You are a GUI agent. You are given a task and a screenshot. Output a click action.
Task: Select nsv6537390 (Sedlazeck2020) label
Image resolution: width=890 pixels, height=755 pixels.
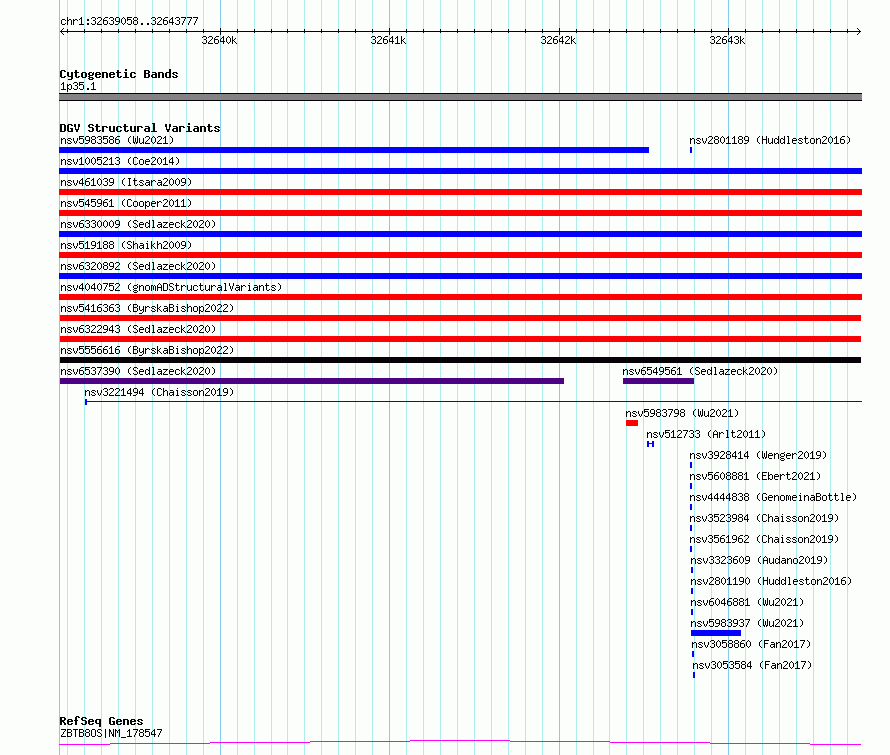pyautogui.click(x=138, y=371)
